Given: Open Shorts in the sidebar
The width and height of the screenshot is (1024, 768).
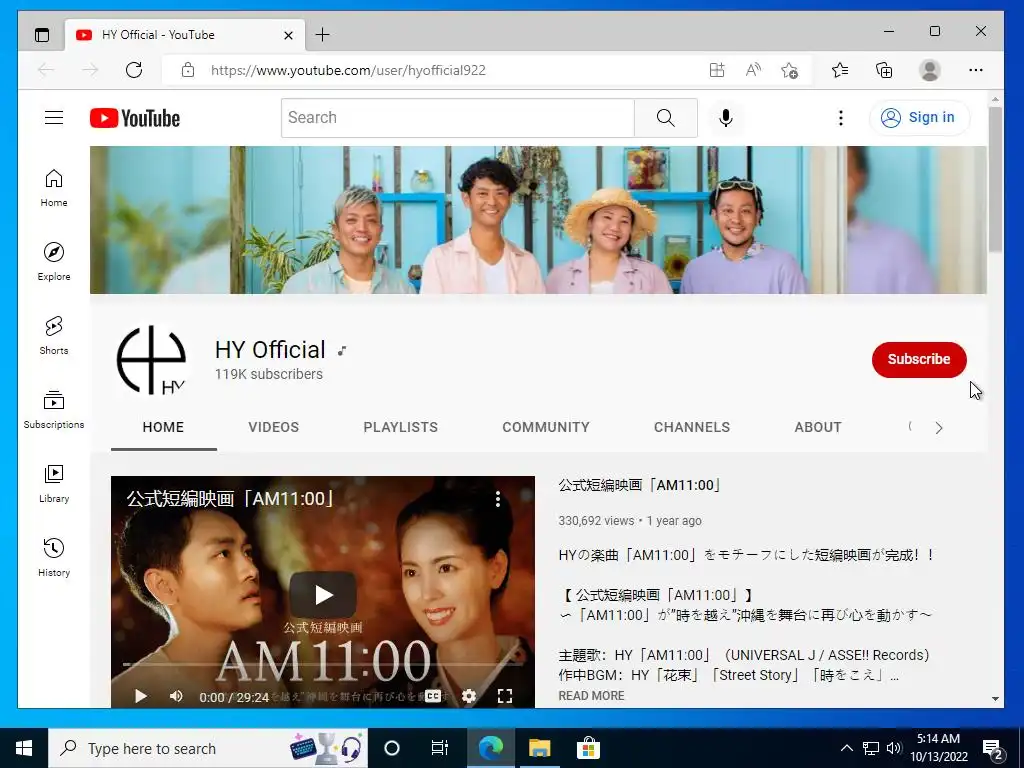Looking at the screenshot, I should coord(54,336).
